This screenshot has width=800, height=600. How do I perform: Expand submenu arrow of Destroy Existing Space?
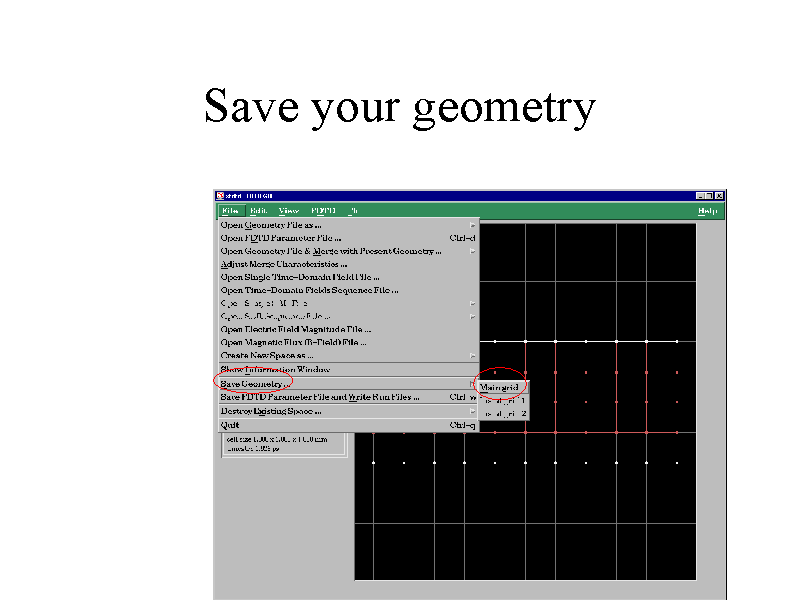point(472,411)
